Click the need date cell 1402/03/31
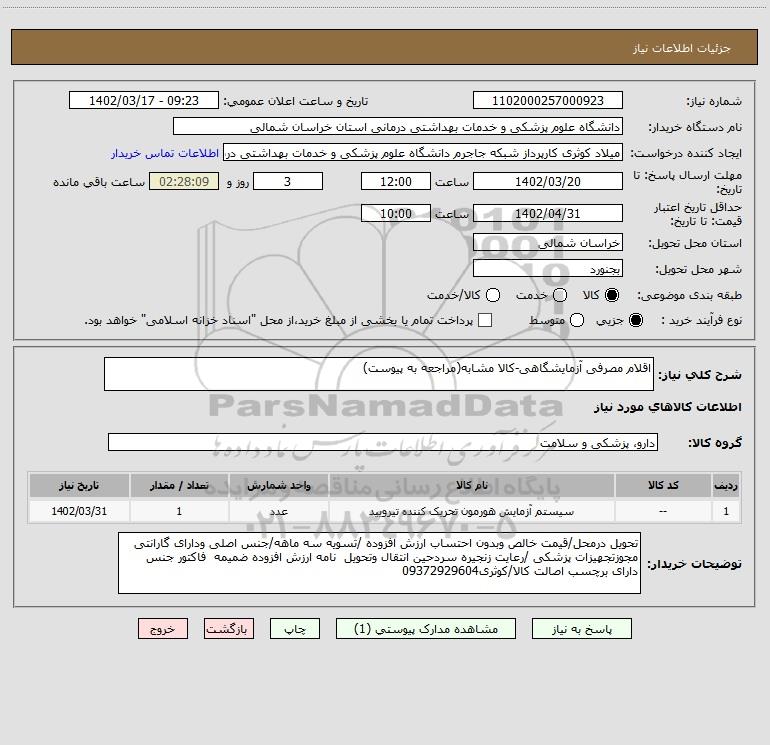 pos(79,511)
